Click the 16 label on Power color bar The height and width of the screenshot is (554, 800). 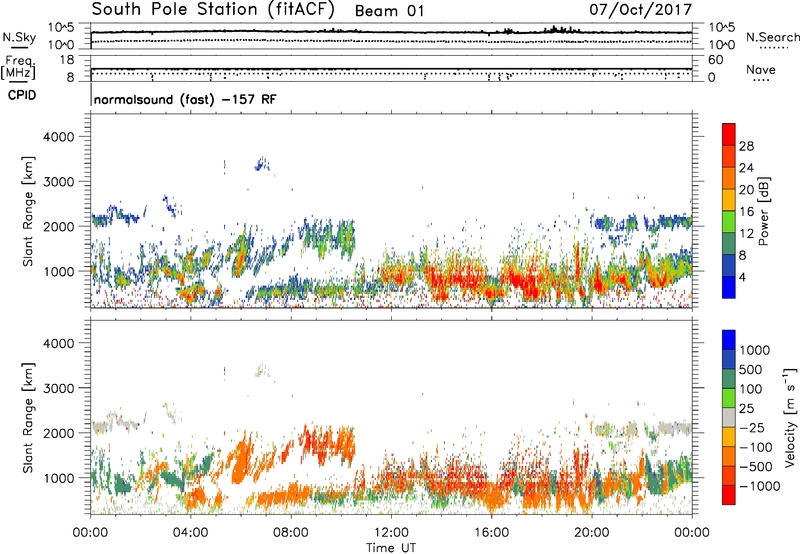746,211
